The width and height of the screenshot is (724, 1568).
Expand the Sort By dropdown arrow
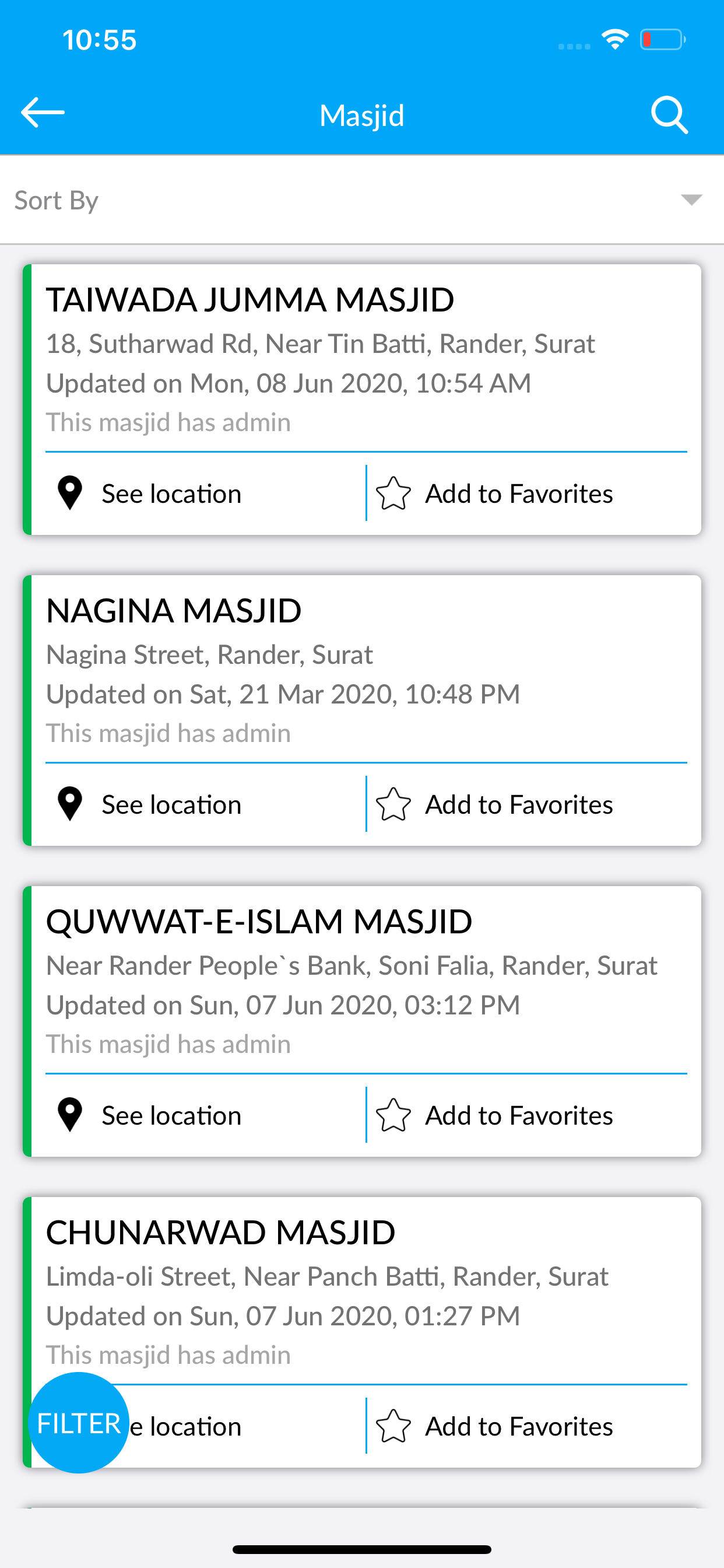pos(692,199)
